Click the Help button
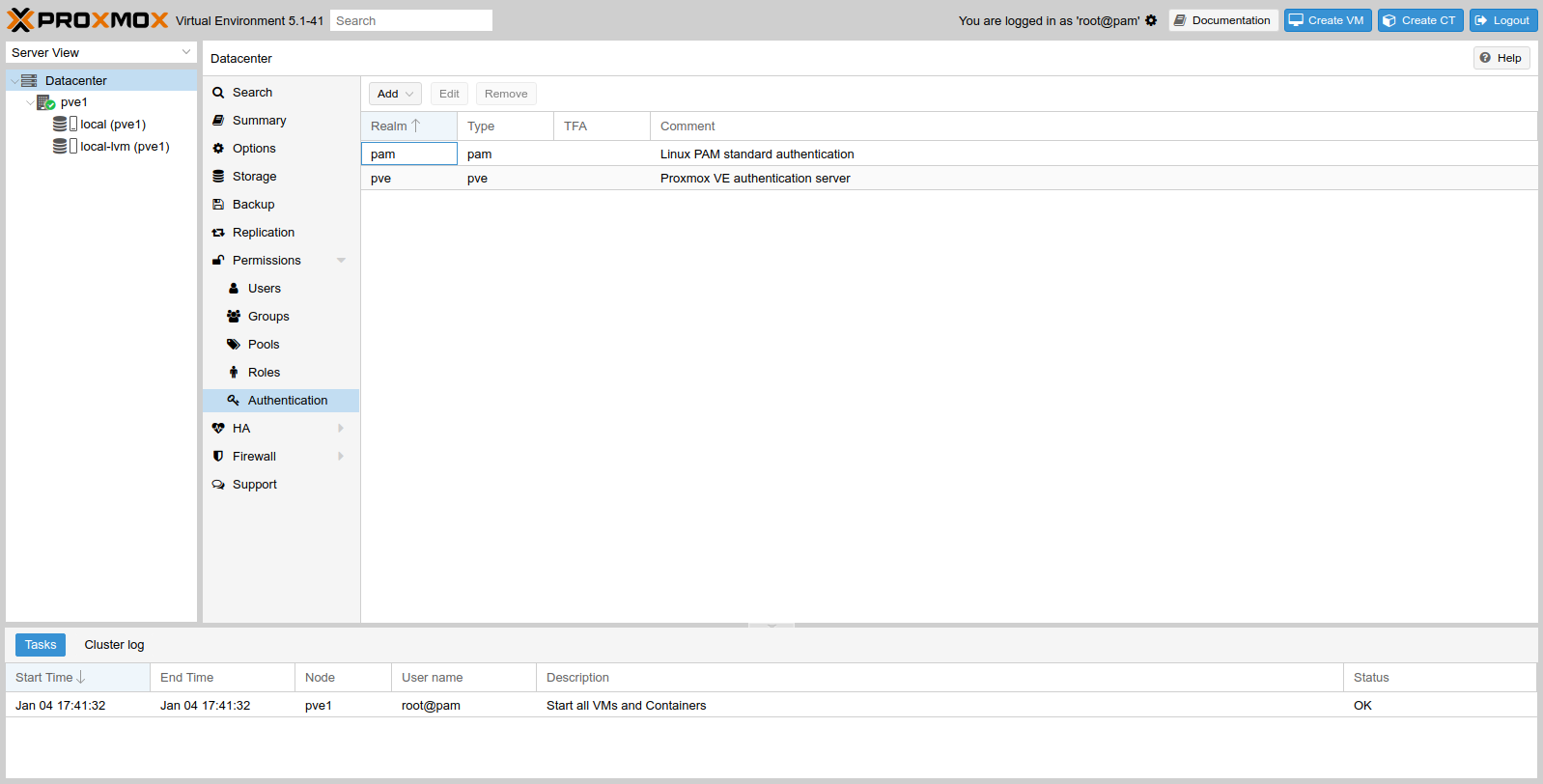Screen dimensions: 1543x784 tap(1501, 58)
